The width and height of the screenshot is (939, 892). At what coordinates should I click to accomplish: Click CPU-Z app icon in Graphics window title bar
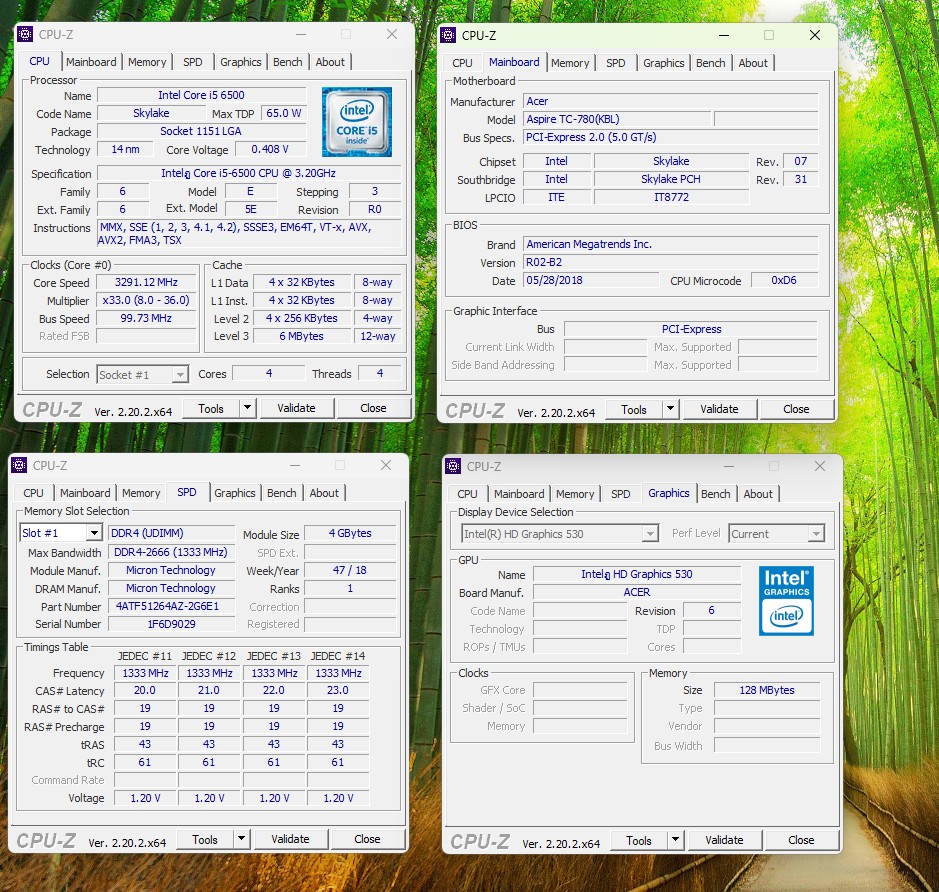pyautogui.click(x=453, y=466)
